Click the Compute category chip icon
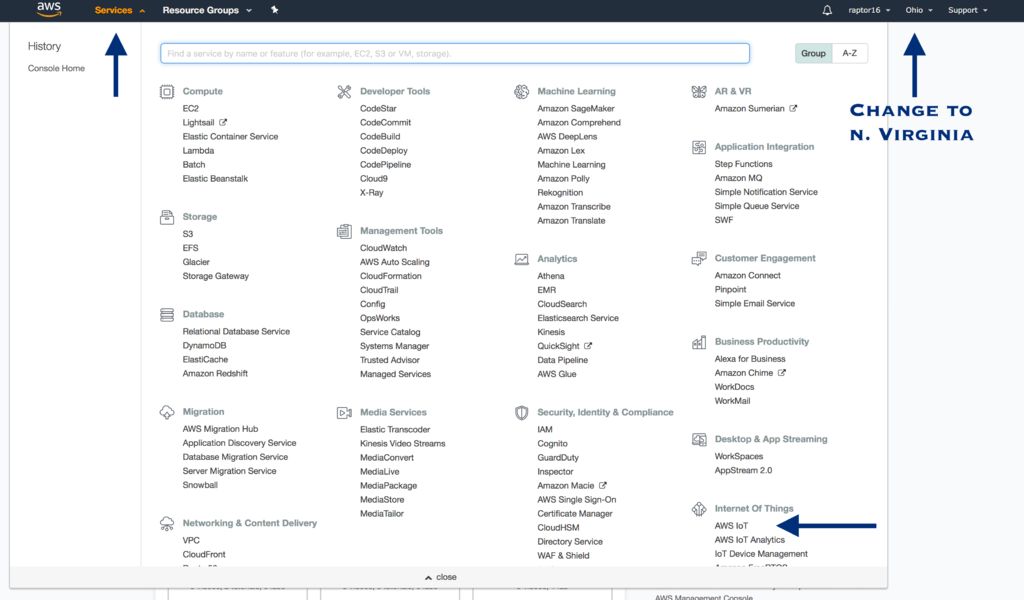 tap(167, 92)
